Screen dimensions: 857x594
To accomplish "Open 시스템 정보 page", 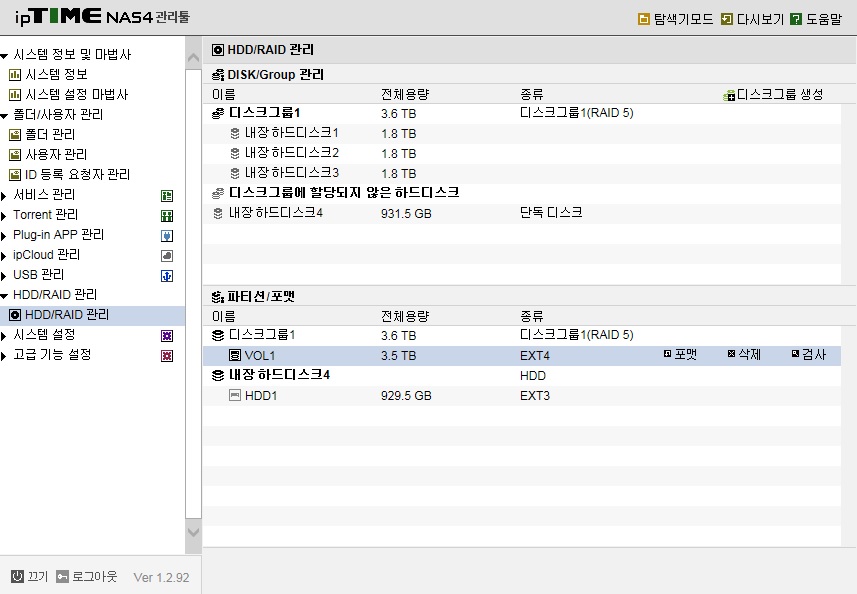I will [x=56, y=74].
